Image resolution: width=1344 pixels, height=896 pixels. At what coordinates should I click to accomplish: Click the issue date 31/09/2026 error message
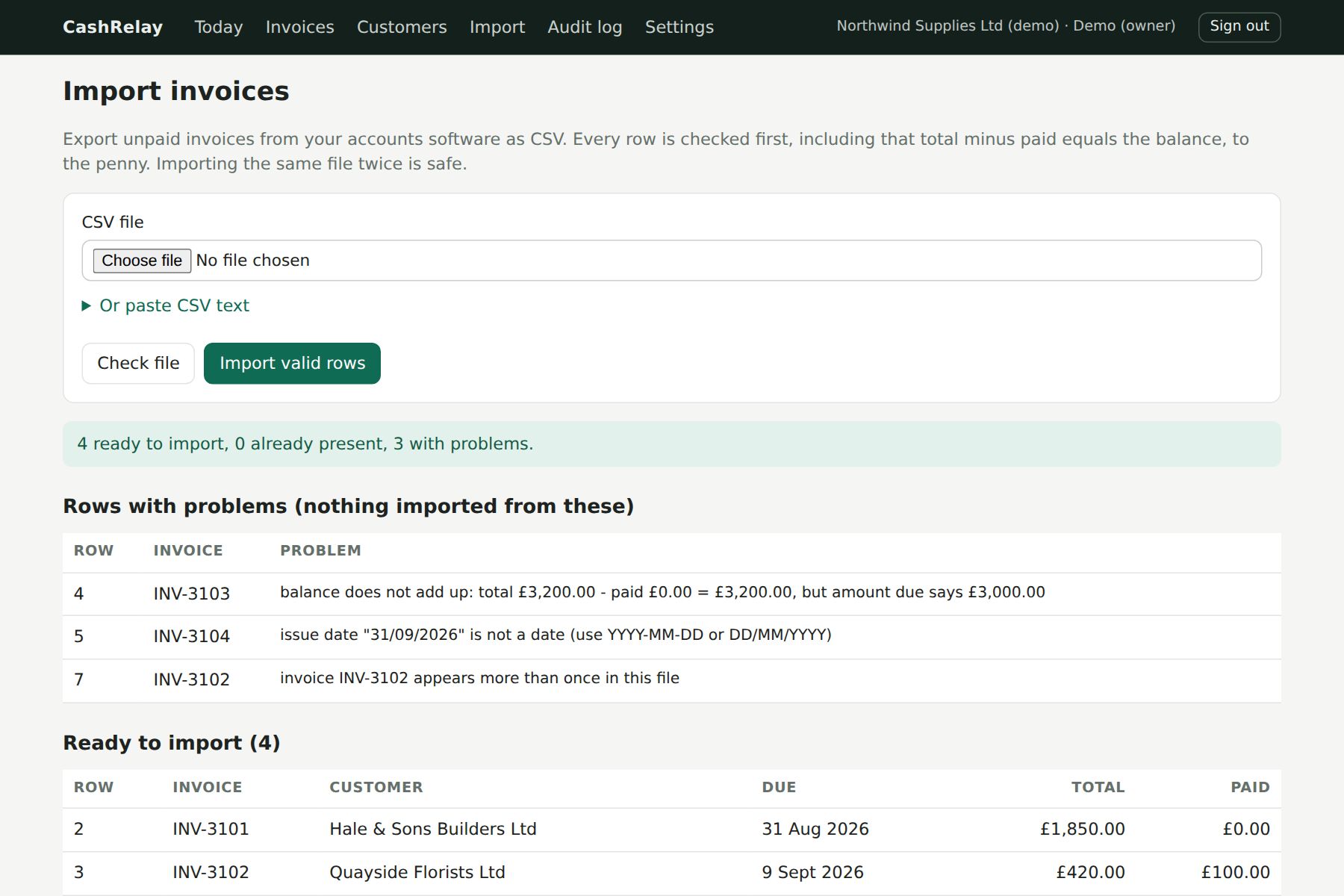[x=556, y=635]
